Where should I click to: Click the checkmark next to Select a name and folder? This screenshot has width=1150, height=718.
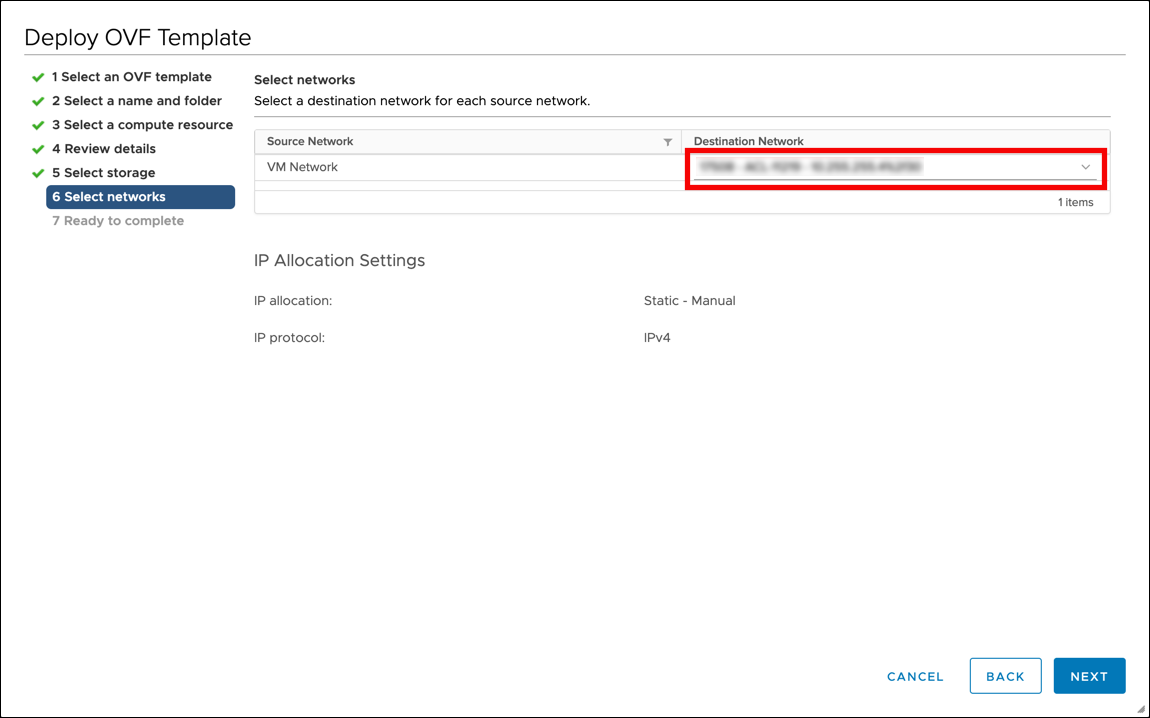(x=38, y=101)
